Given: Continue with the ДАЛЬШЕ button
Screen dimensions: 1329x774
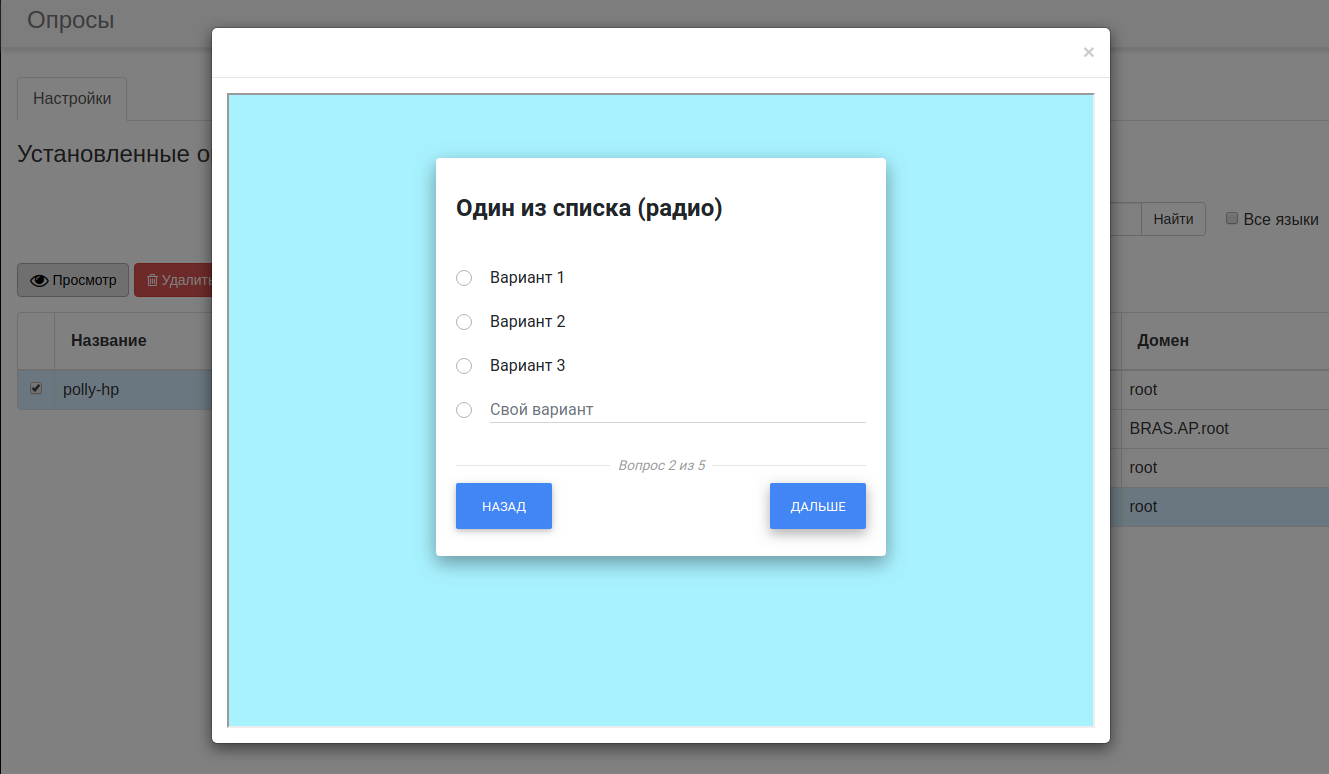Looking at the screenshot, I should coord(818,506).
